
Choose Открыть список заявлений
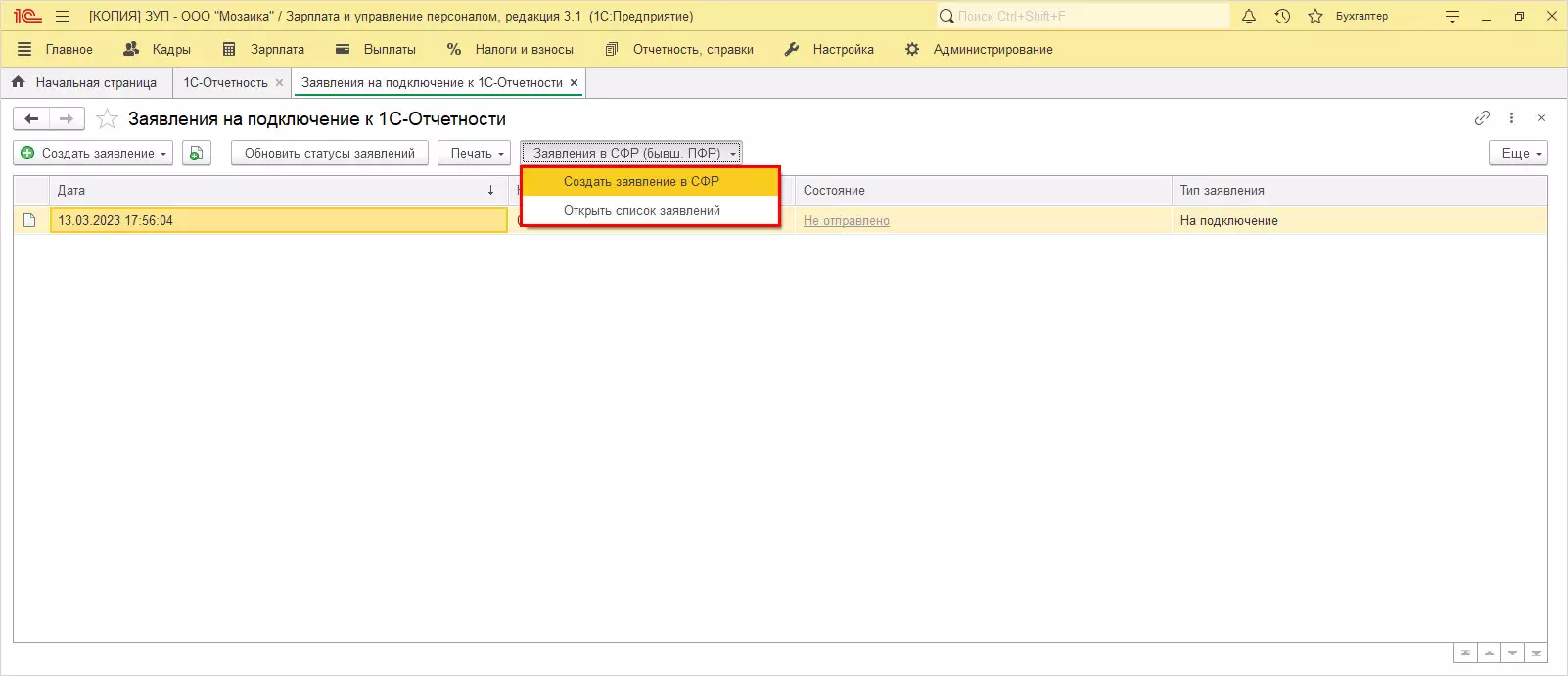click(650, 210)
